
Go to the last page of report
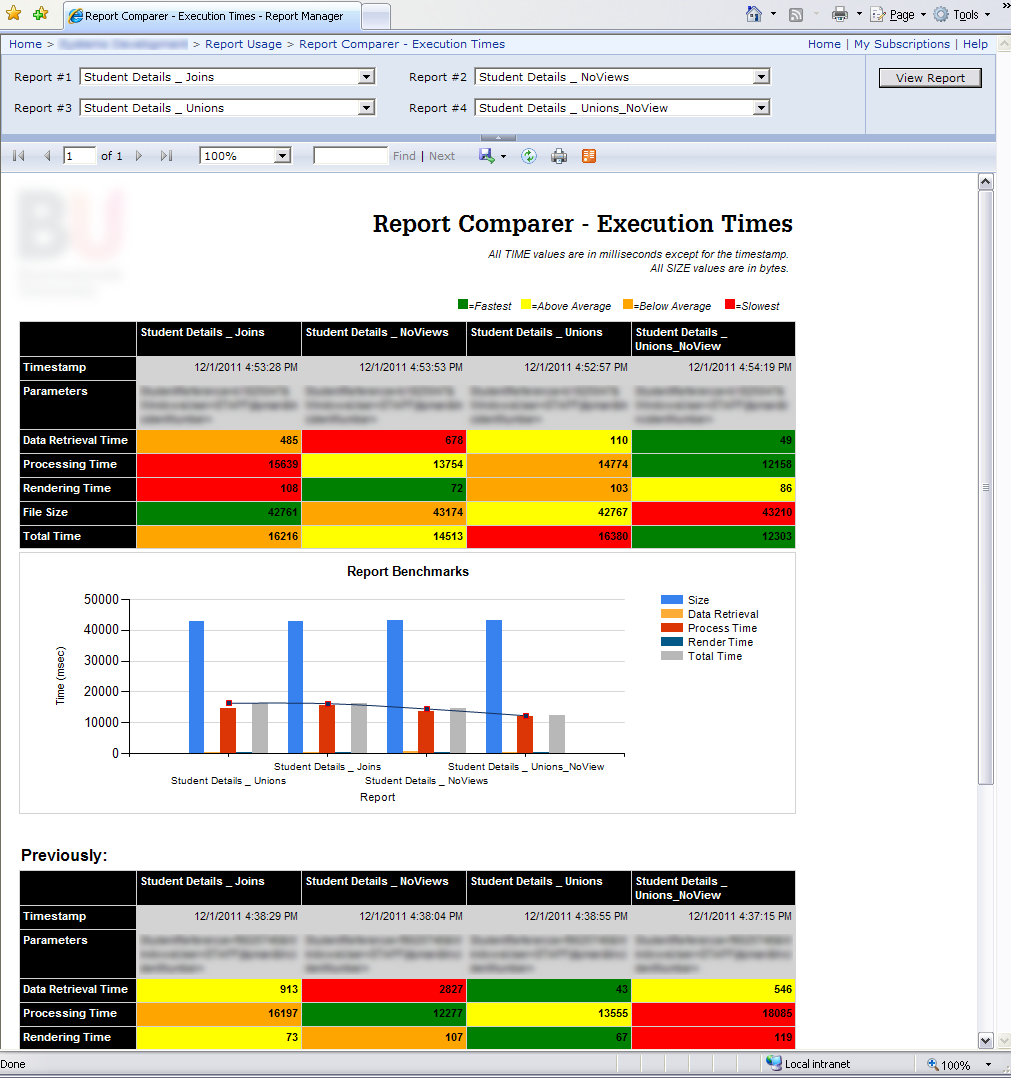[x=166, y=156]
